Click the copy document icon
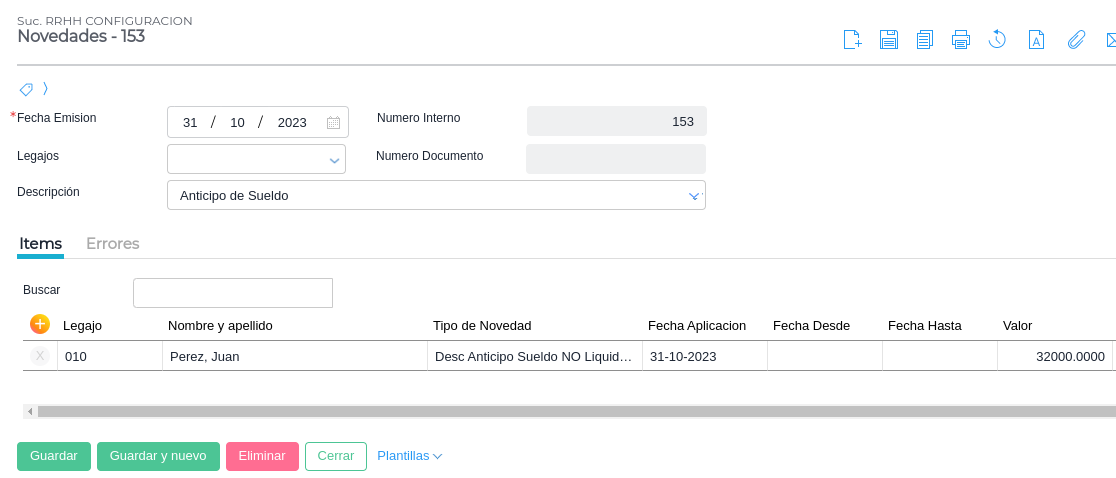The height and width of the screenshot is (478, 1116). (925, 40)
